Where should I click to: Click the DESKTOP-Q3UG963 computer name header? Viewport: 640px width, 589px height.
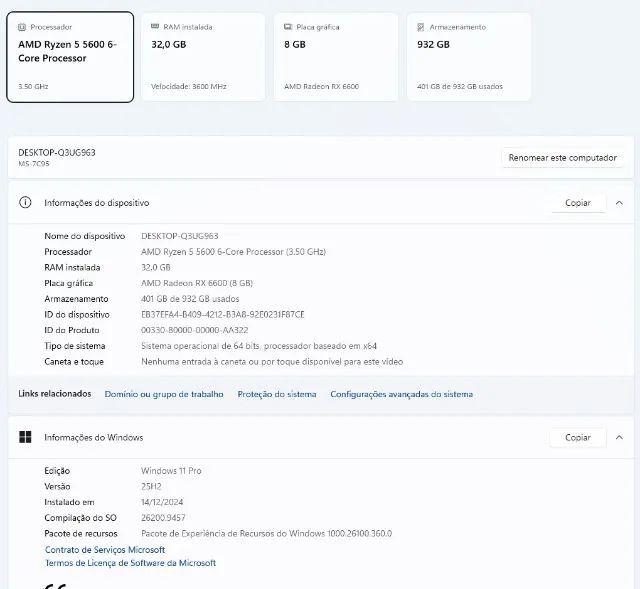click(x=57, y=153)
